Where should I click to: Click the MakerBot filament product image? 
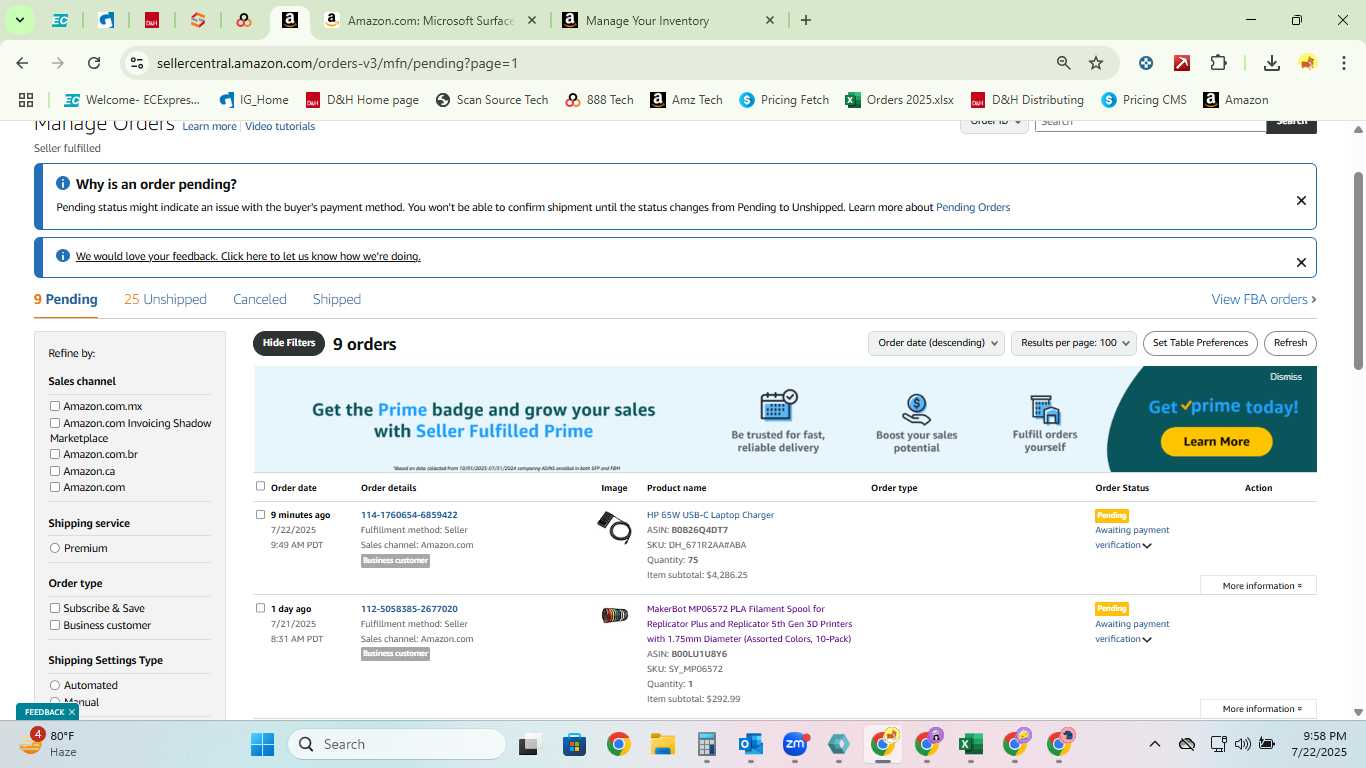coord(614,615)
